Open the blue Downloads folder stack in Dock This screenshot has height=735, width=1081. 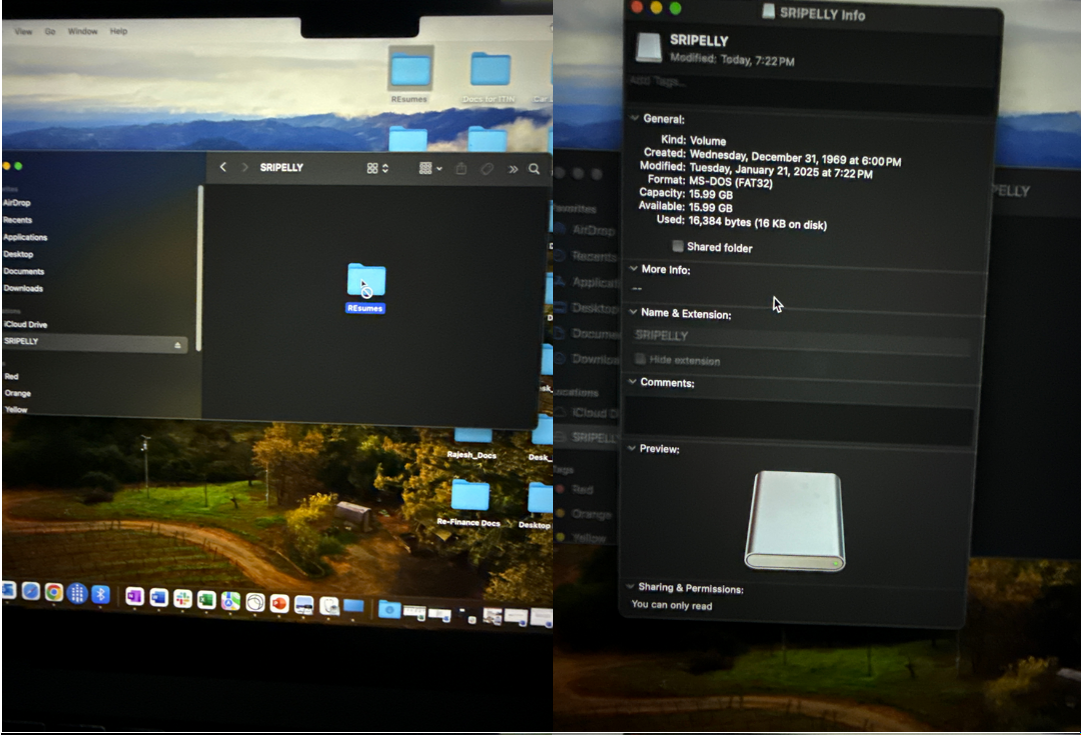click(390, 610)
